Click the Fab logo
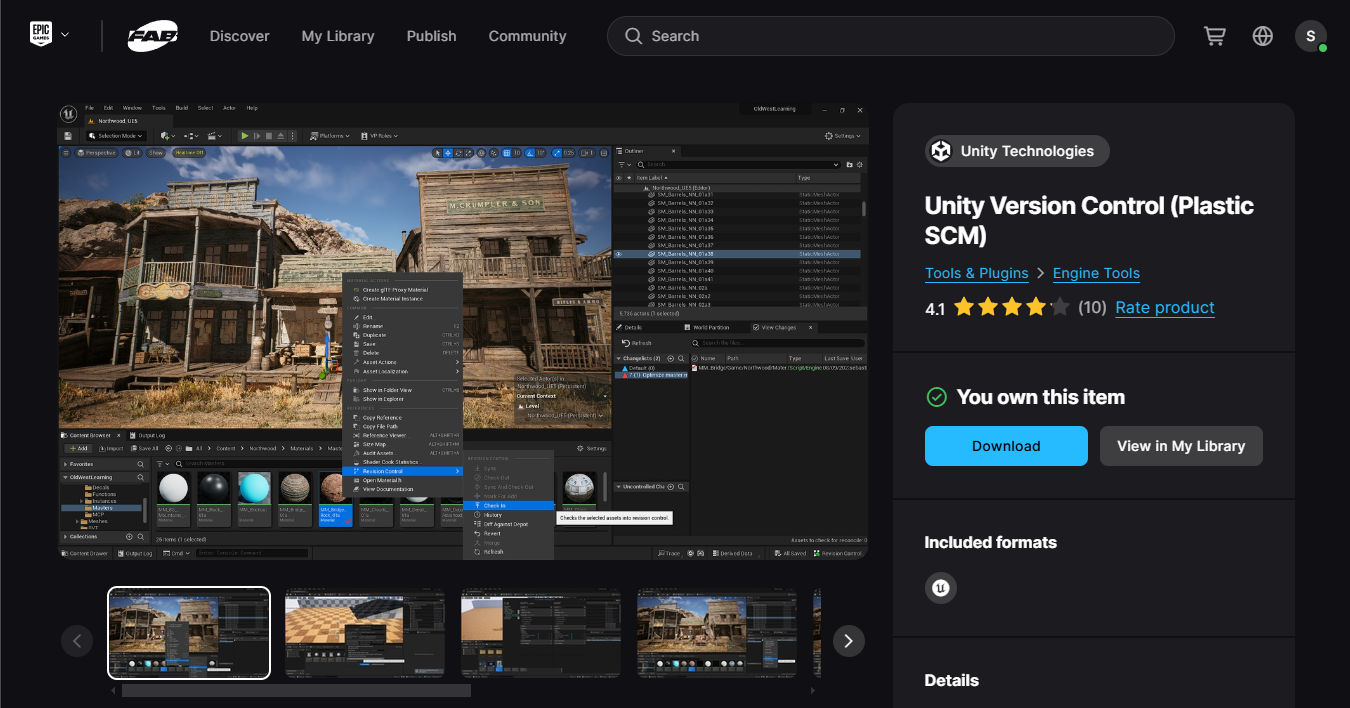 coord(153,37)
